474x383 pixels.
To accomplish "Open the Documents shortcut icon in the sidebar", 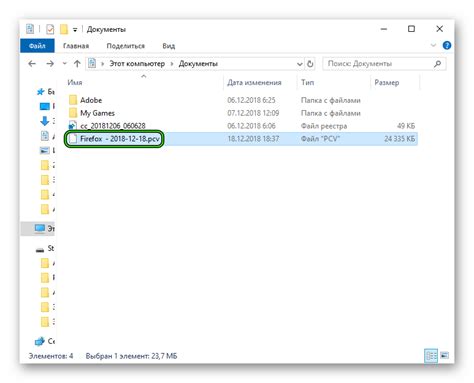I will [45, 136].
